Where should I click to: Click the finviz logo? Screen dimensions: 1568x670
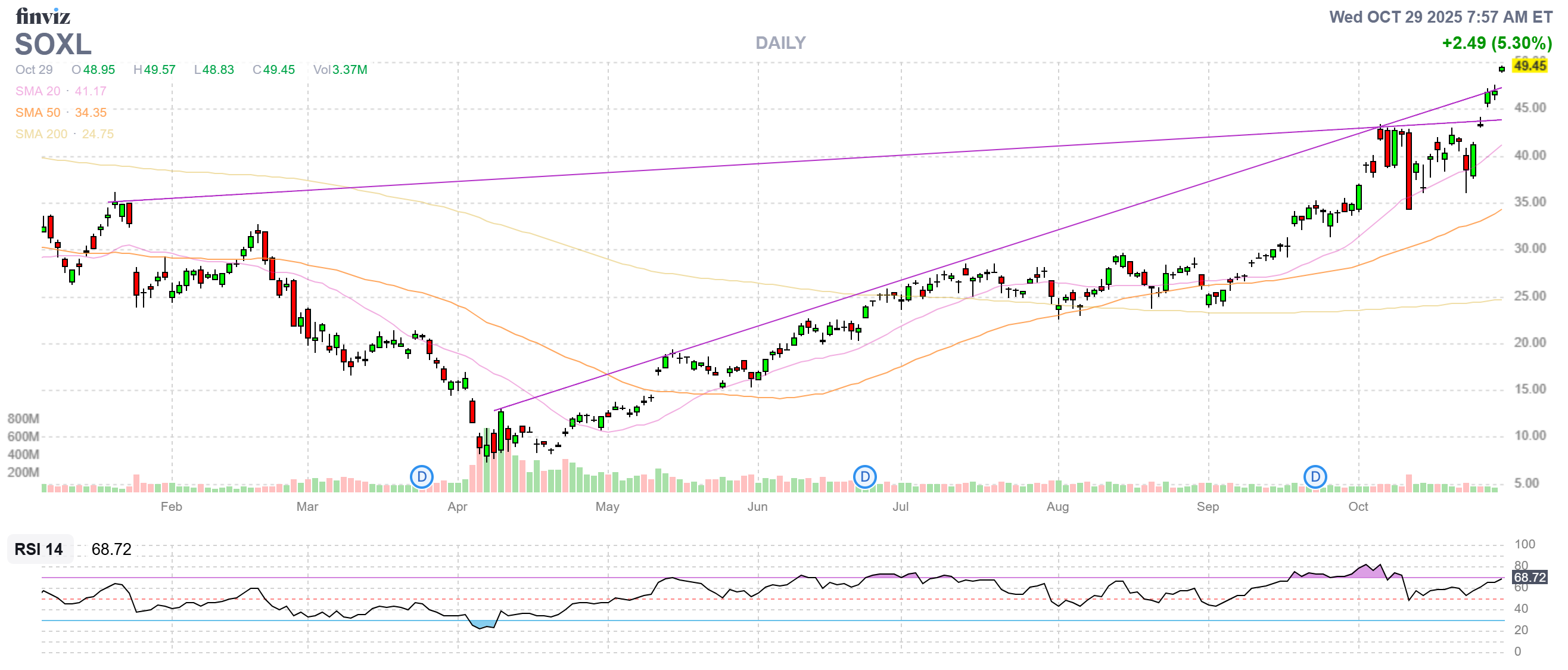click(x=43, y=17)
